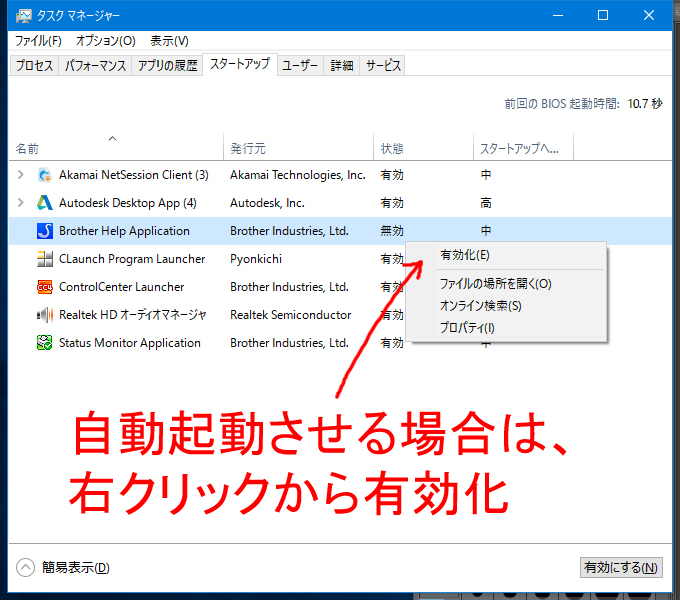Viewport: 680px width, 600px height.
Task: Click the ControlCenter Launcher icon
Action: pos(45,287)
